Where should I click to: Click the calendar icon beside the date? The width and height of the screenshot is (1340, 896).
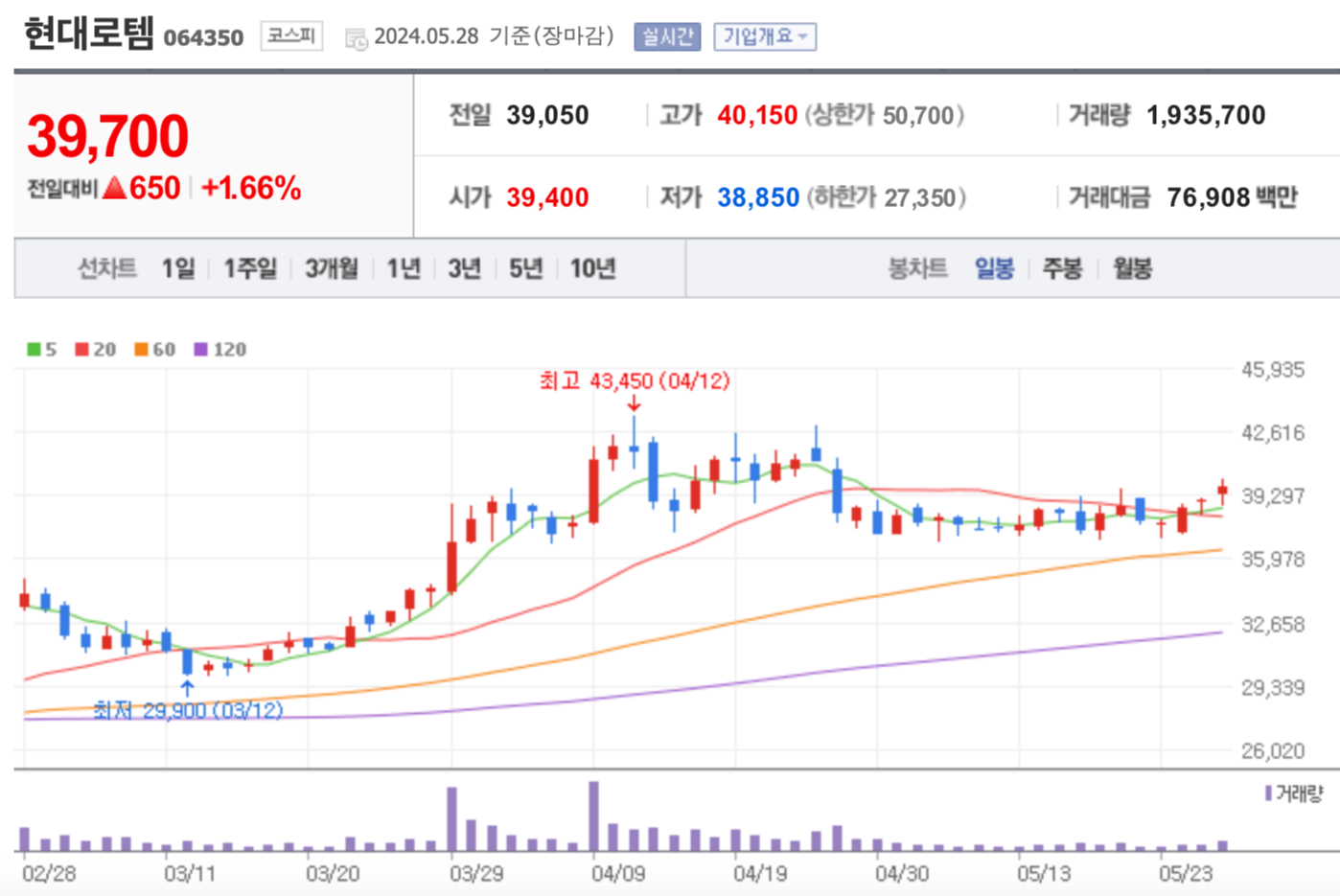[x=356, y=39]
